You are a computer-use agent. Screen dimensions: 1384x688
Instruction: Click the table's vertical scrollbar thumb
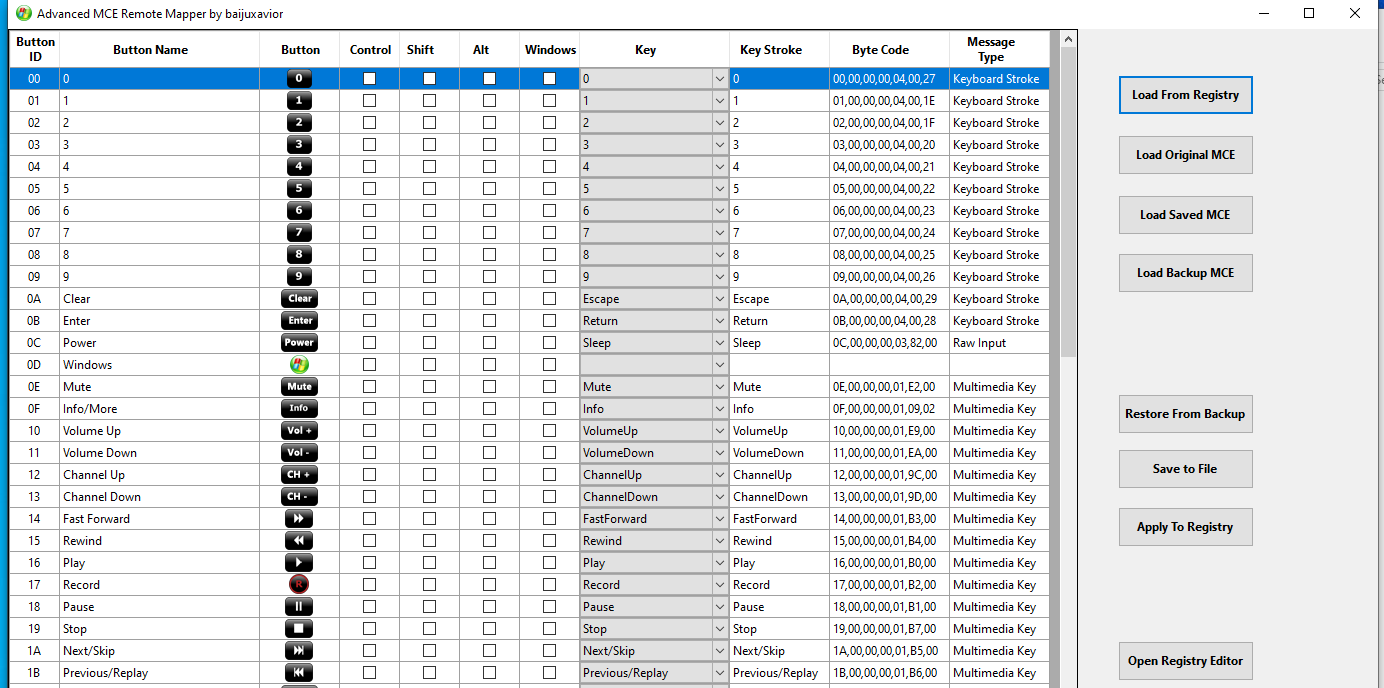pos(1068,202)
